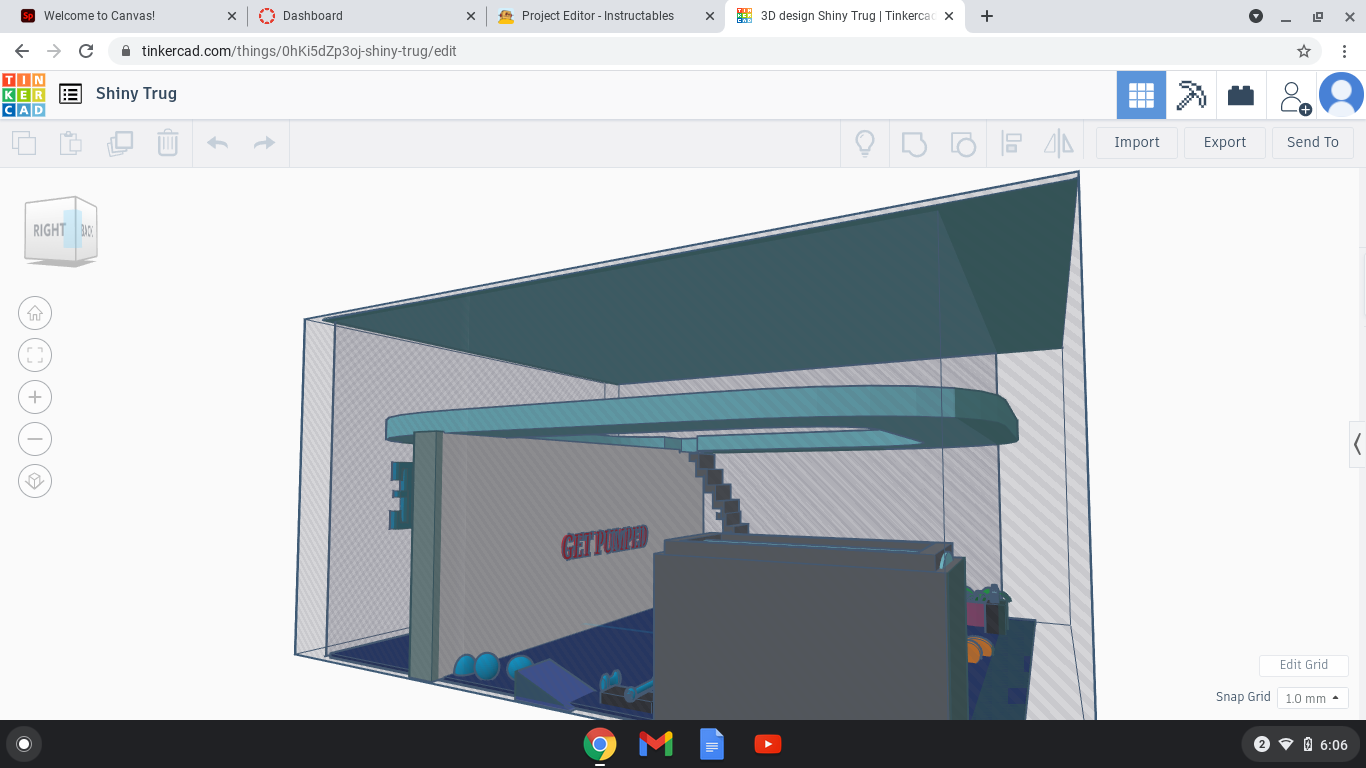The image size is (1366, 768).
Task: Click the Import button
Action: (1136, 142)
